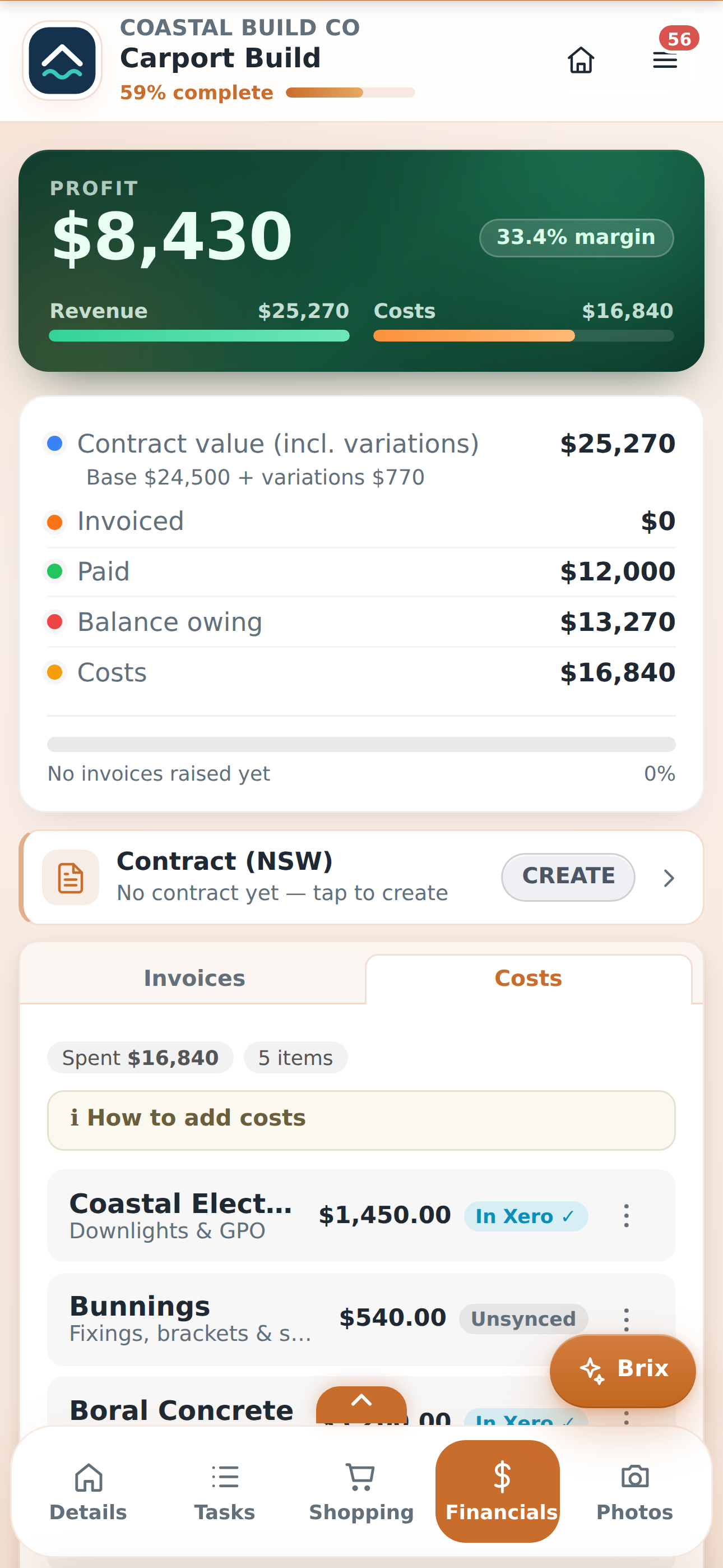
Task: Tap the green Paid dot
Action: 55,571
